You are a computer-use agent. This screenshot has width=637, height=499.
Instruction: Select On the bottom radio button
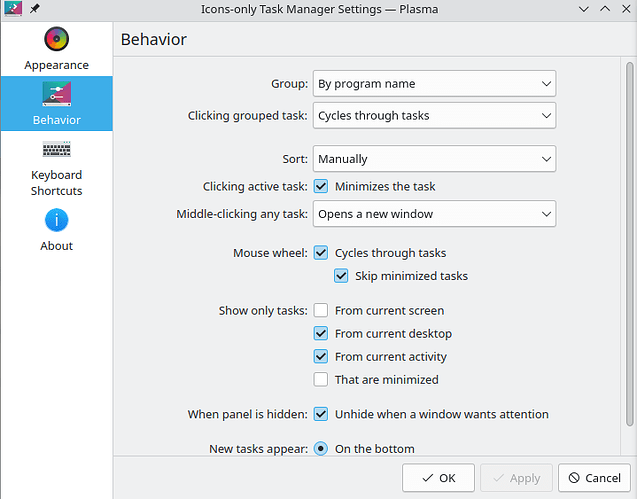pos(321,449)
